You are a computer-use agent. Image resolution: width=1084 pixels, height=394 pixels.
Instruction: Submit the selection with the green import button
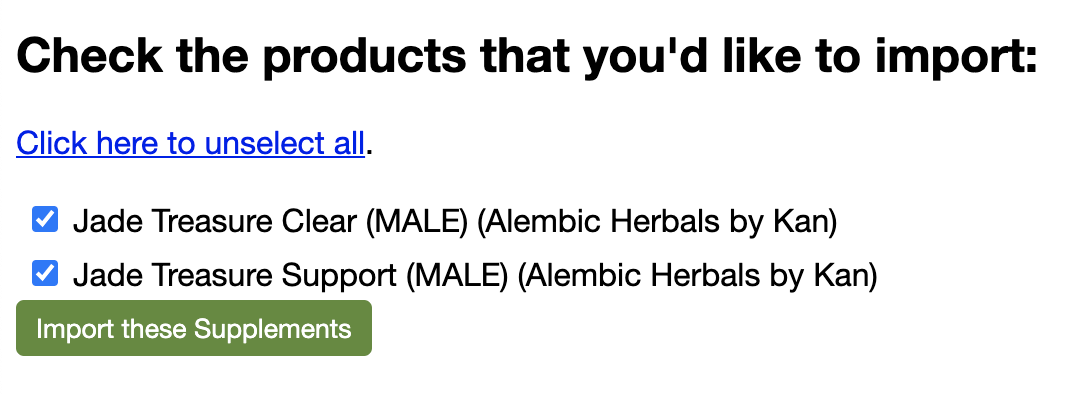tap(194, 328)
